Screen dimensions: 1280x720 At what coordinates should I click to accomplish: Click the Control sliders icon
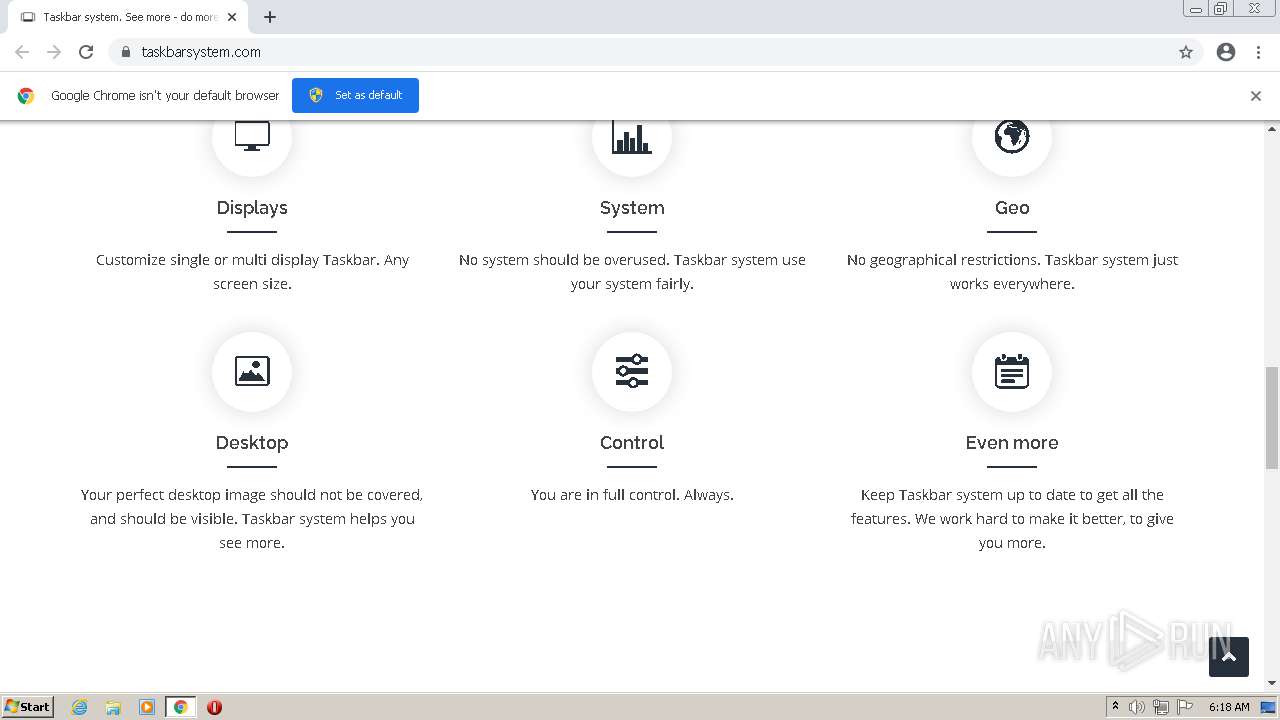click(x=632, y=371)
